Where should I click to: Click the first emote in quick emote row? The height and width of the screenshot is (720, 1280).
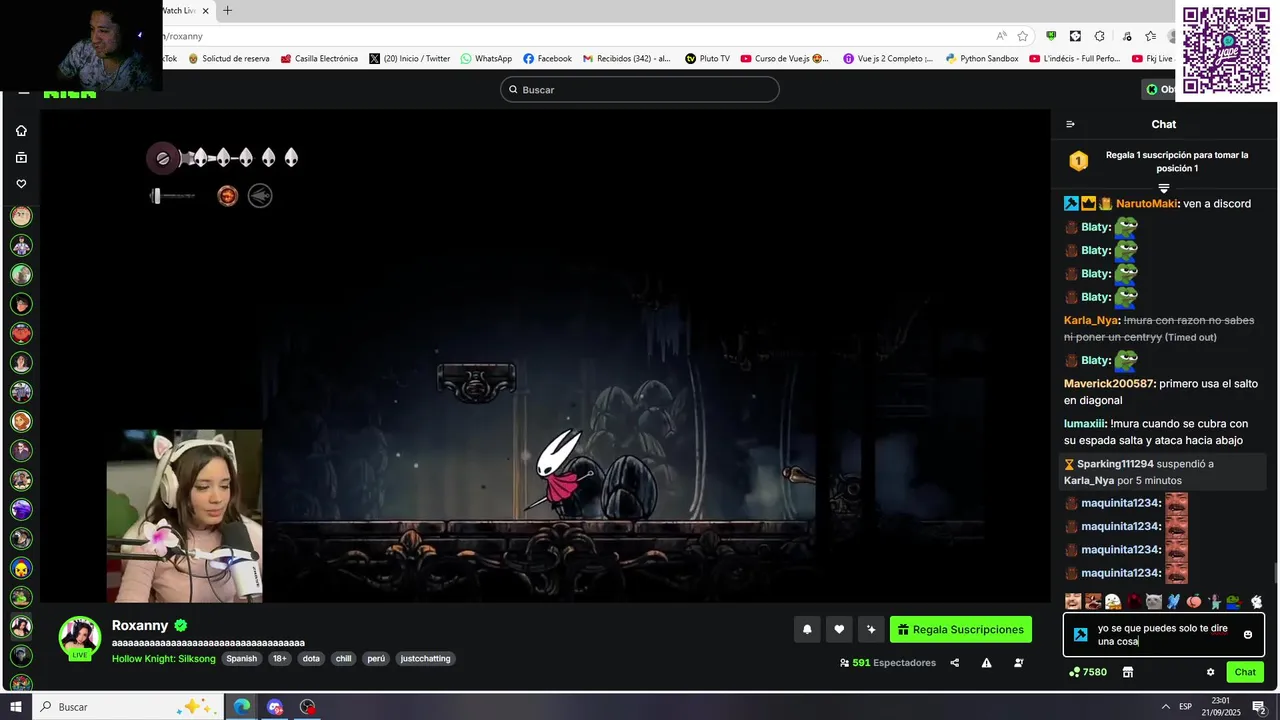1073,601
